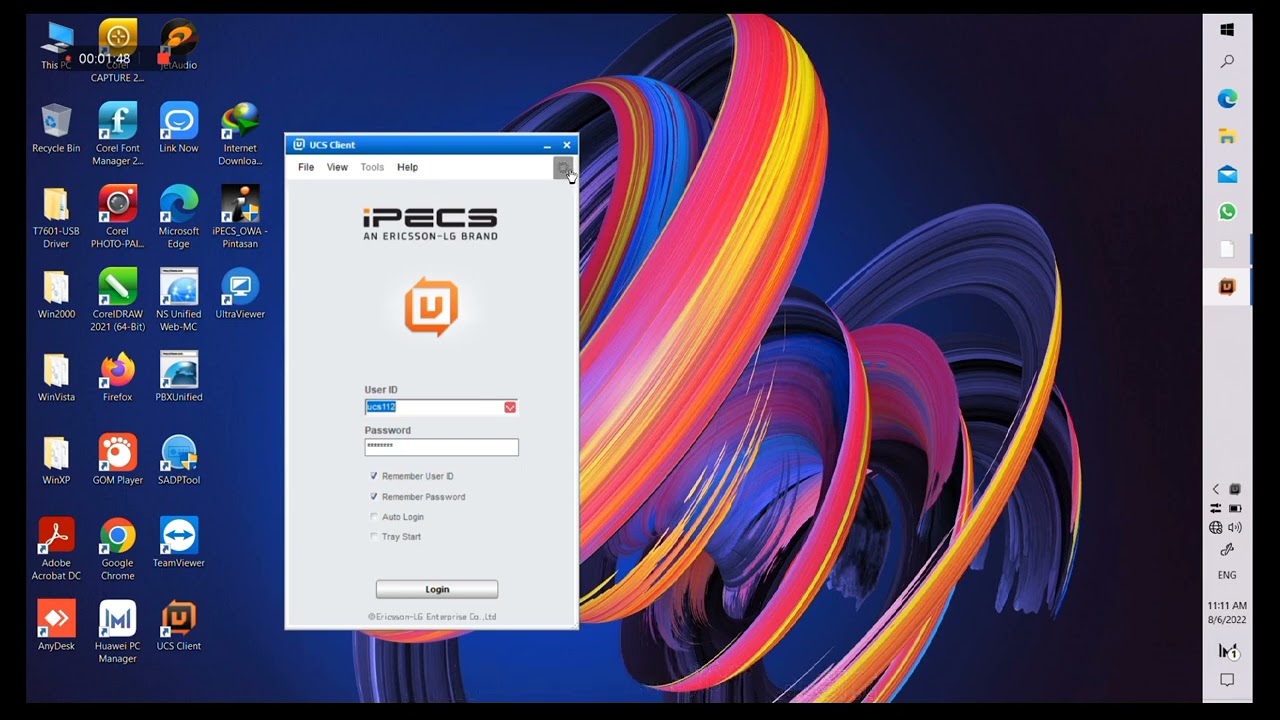Screen dimensions: 1280x720
Task: Click the network globe tray icon
Action: (1216, 527)
